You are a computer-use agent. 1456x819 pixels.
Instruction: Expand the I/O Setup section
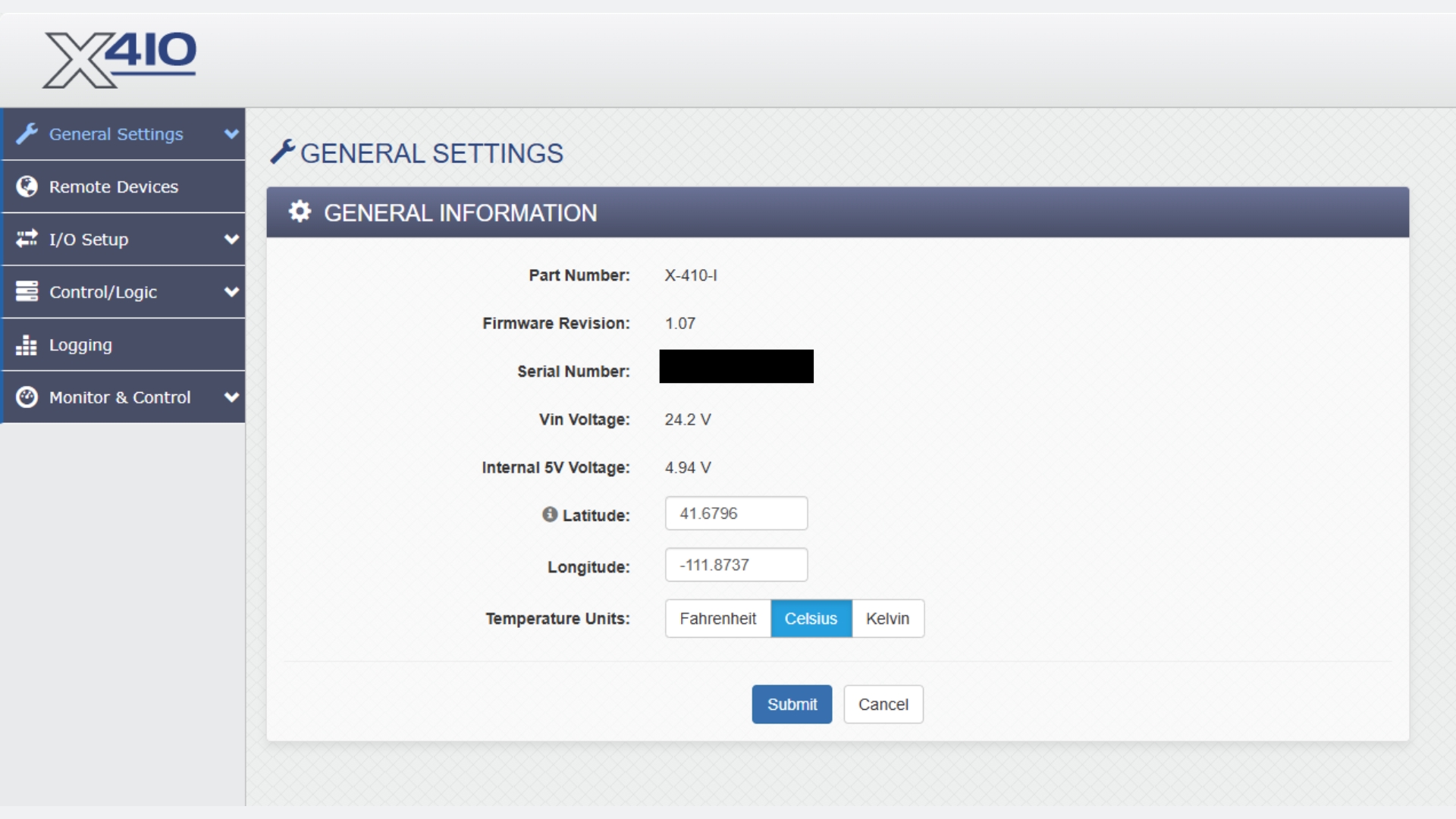(231, 240)
